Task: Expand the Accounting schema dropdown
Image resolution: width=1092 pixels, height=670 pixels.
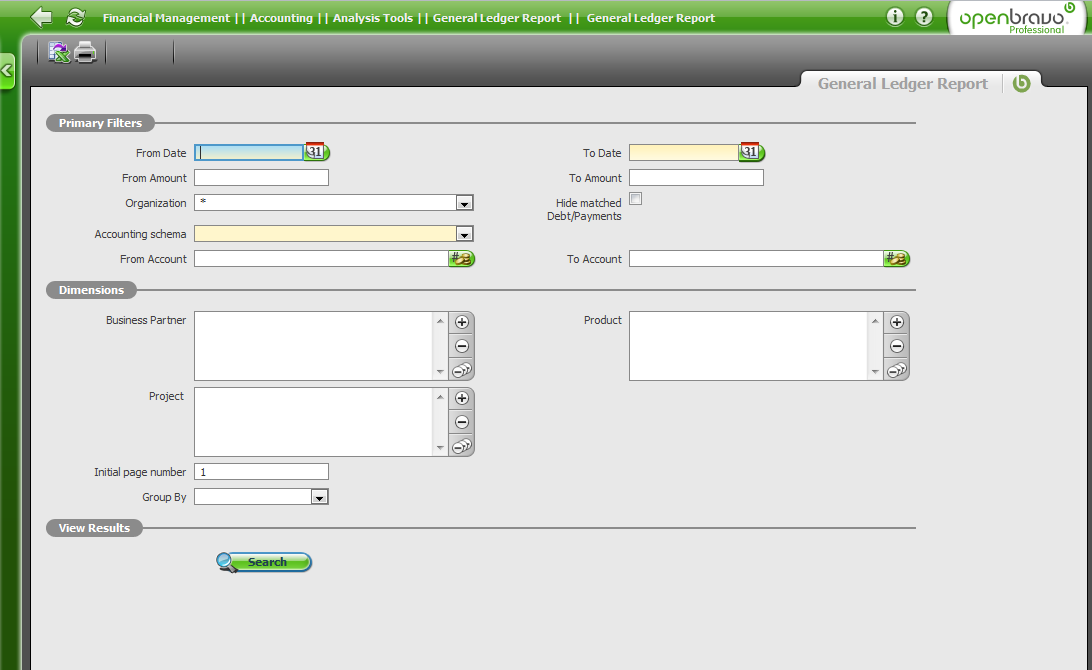Action: (465, 234)
